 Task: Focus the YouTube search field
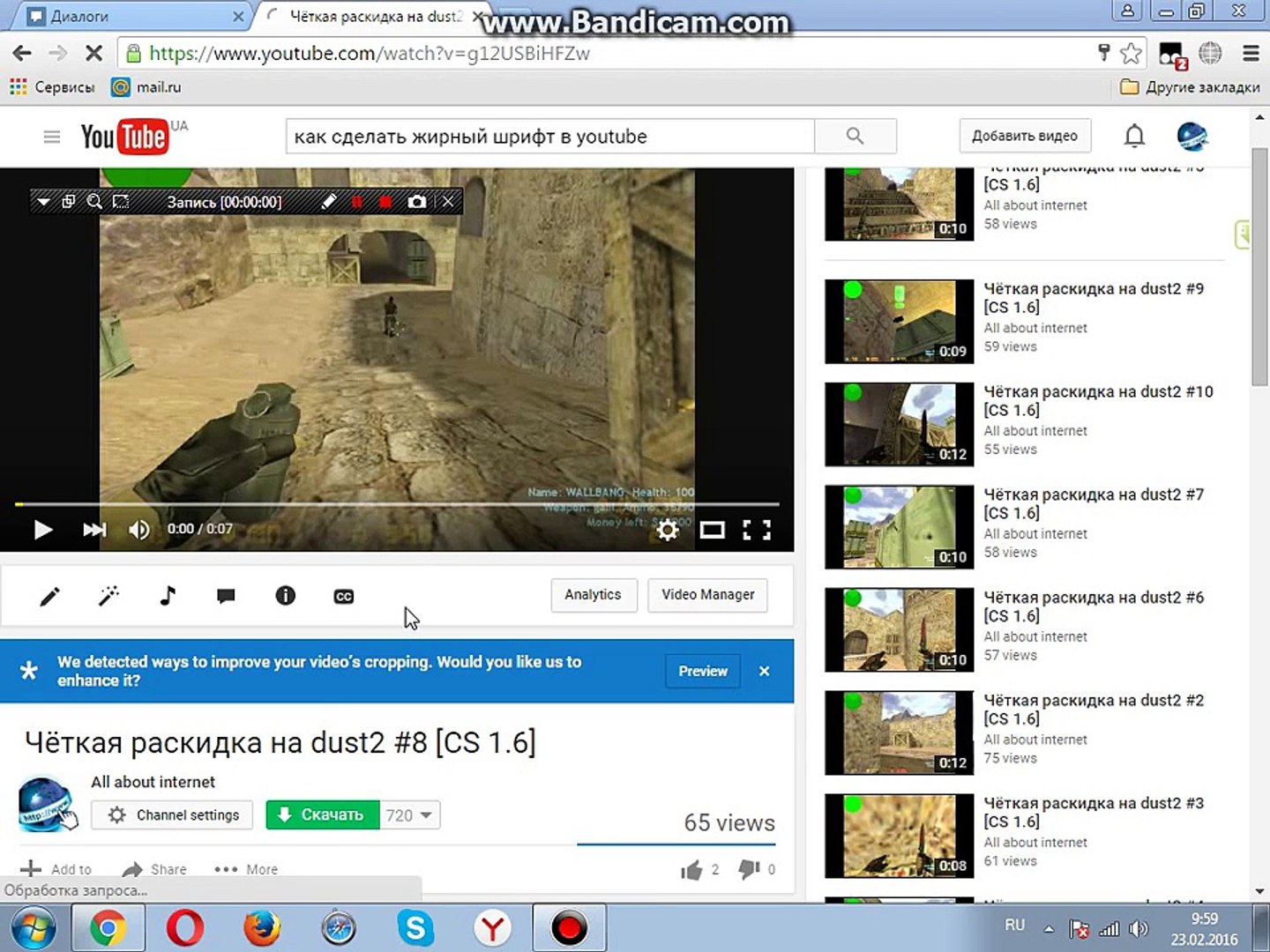[x=550, y=137]
